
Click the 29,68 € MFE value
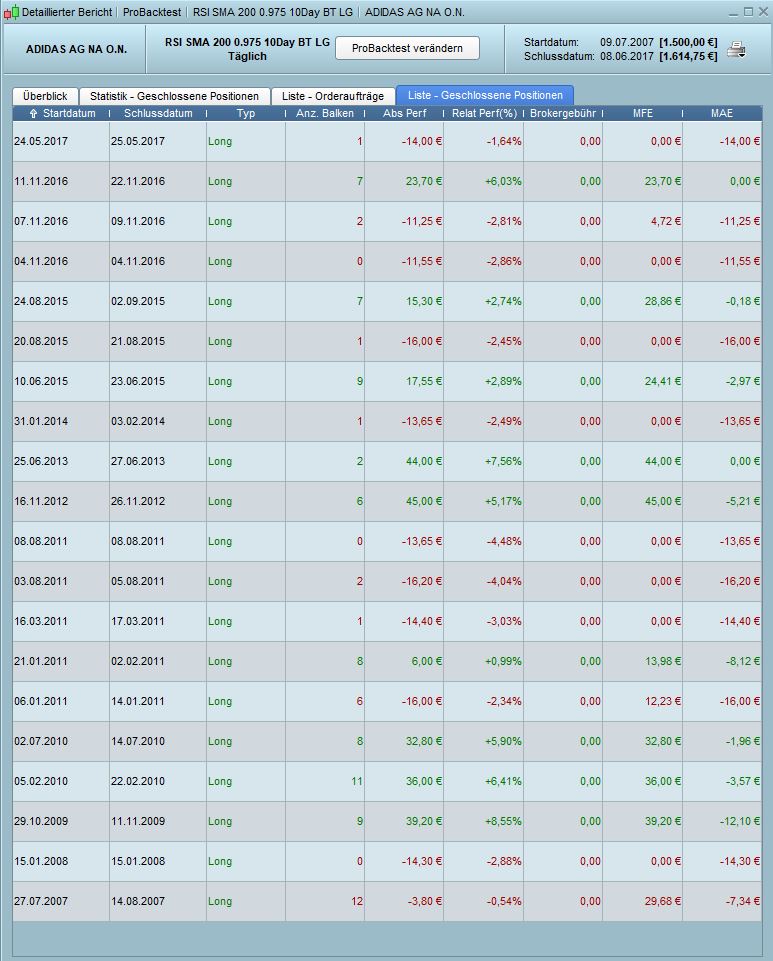pos(663,902)
